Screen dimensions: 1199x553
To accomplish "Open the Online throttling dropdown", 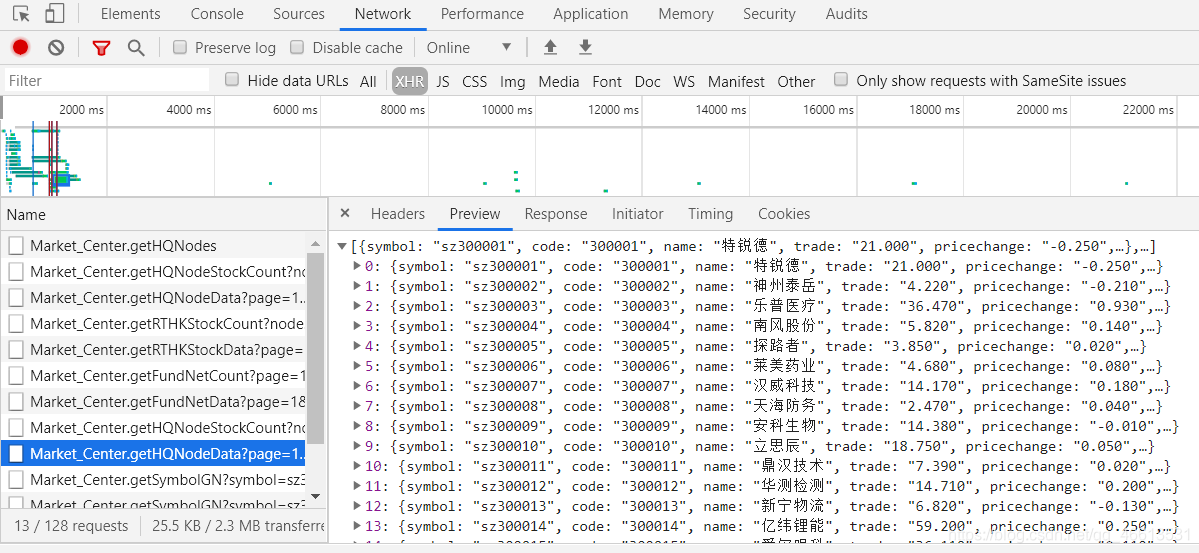I will (469, 47).
